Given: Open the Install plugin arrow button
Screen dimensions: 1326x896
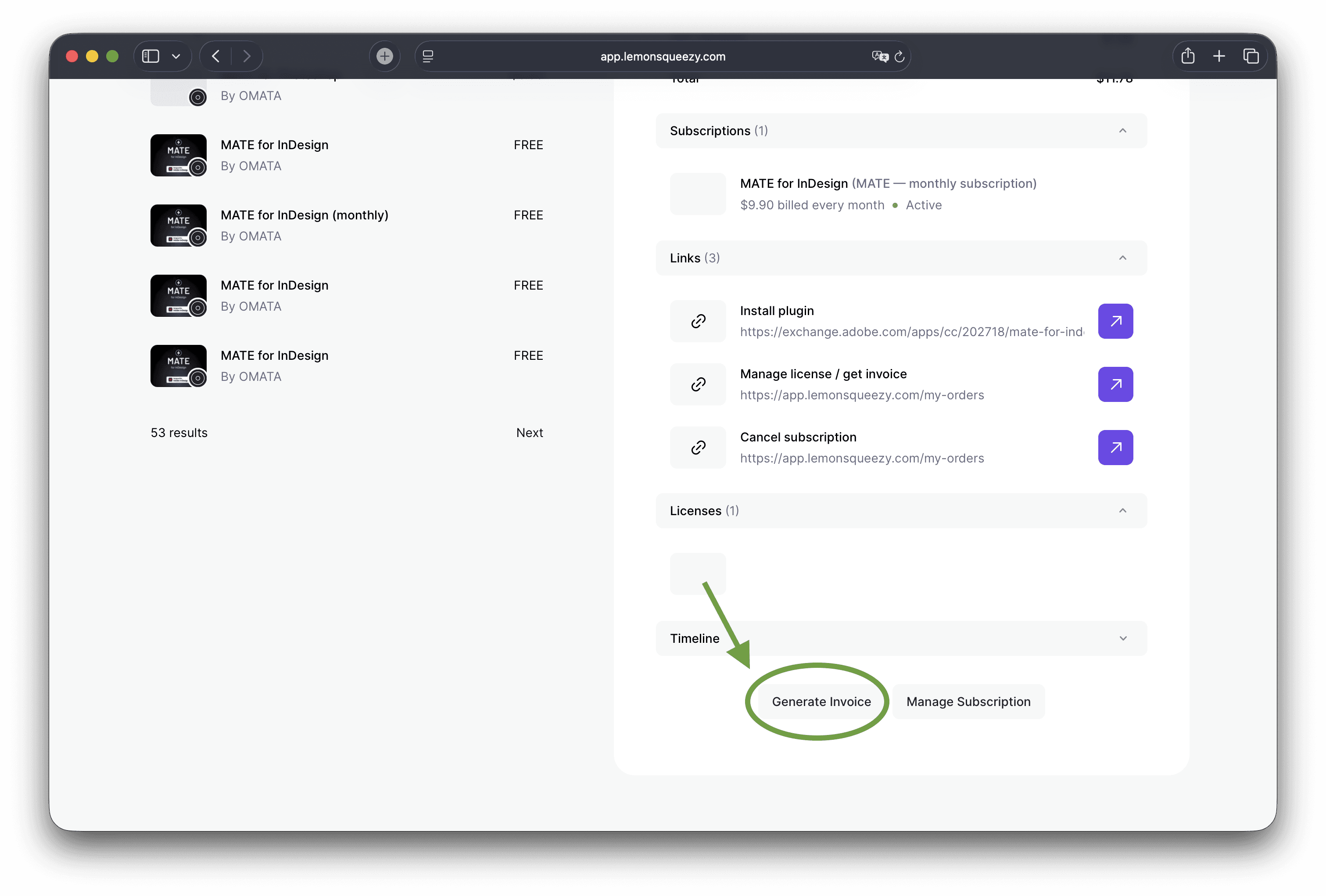Looking at the screenshot, I should pos(1115,321).
